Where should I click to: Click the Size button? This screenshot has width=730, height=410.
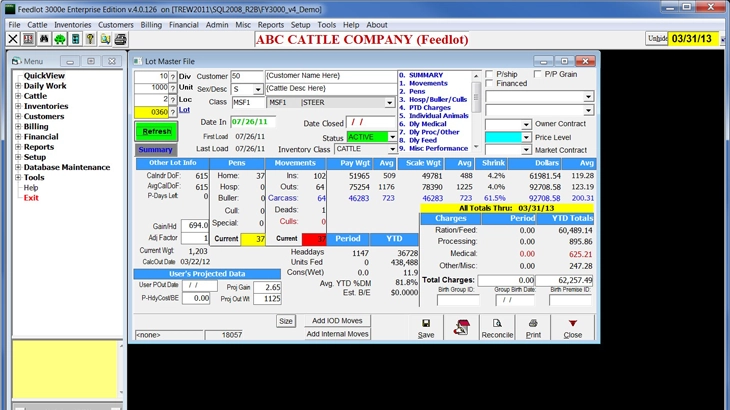click(285, 321)
